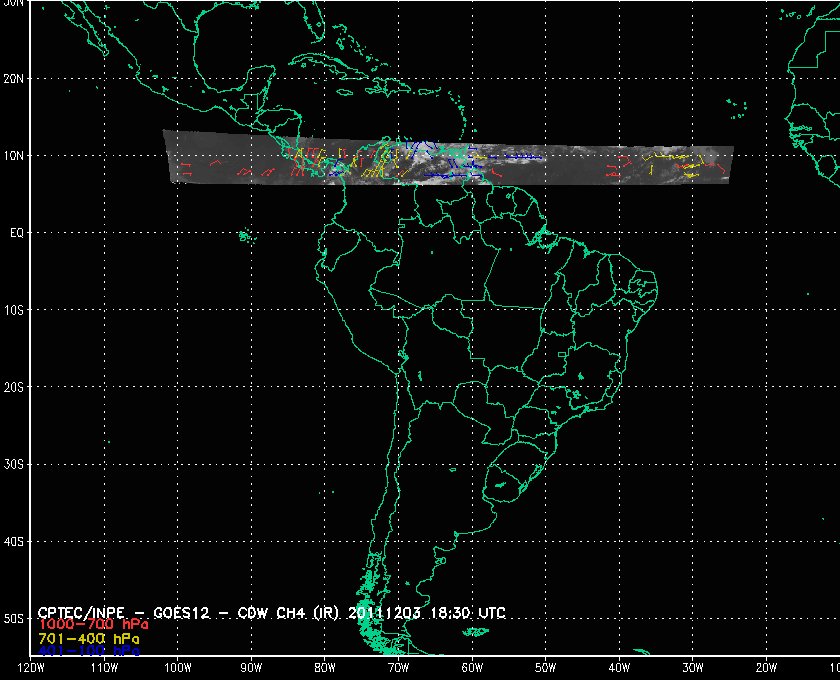The width and height of the screenshot is (840, 680).
Task: Click the 60W longitude label
Action: point(472,668)
